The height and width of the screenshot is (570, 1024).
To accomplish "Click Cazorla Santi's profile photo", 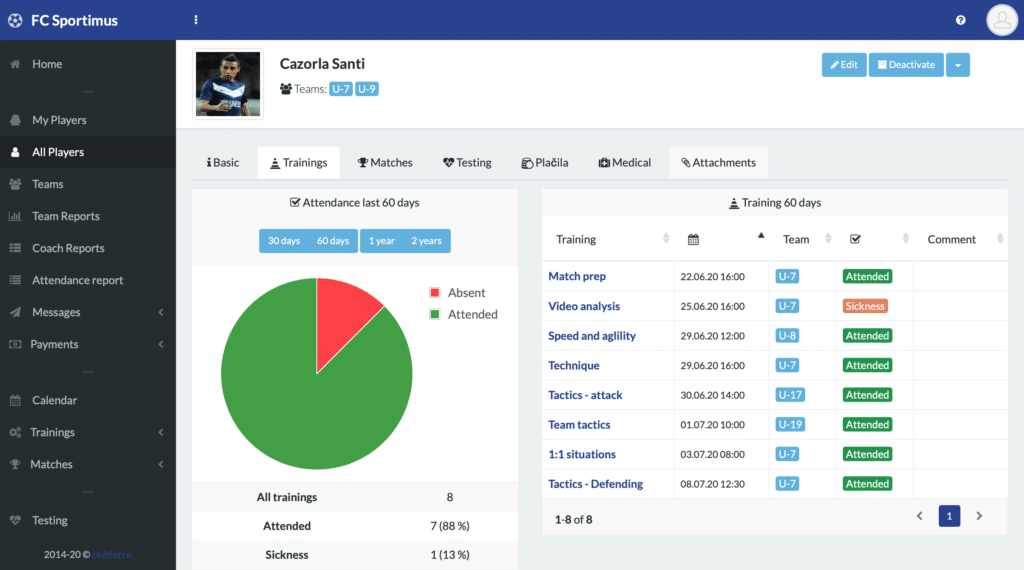I will pyautogui.click(x=228, y=84).
